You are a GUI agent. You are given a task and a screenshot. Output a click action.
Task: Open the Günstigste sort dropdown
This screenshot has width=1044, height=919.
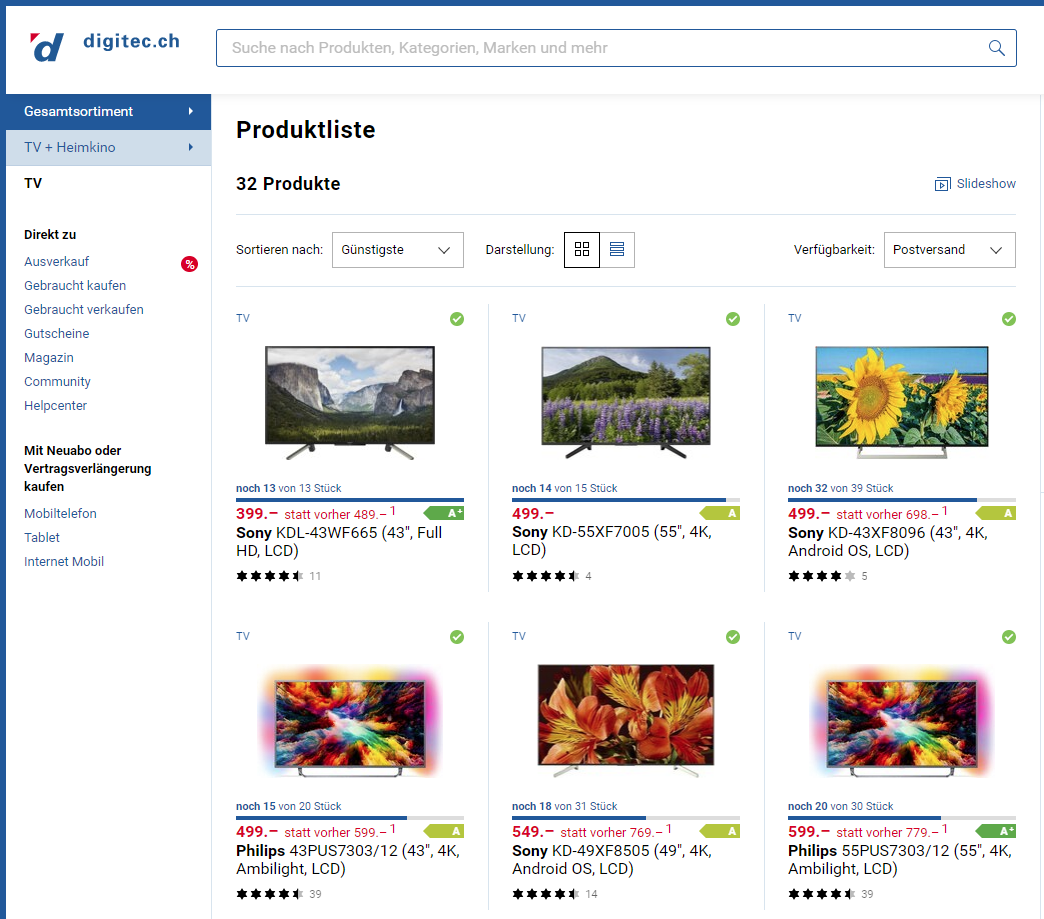pos(397,250)
